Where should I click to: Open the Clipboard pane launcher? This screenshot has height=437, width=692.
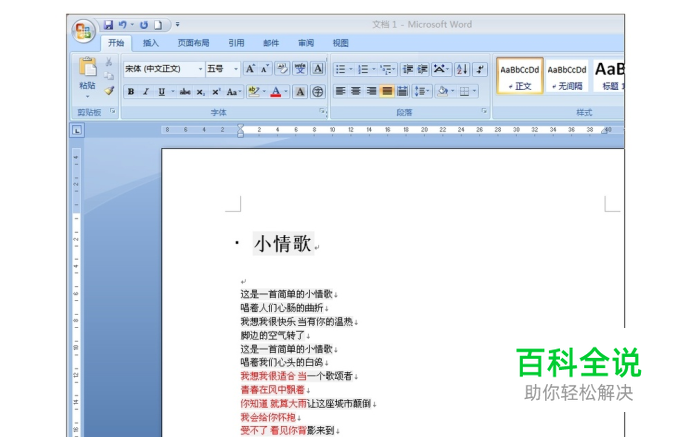(x=113, y=111)
